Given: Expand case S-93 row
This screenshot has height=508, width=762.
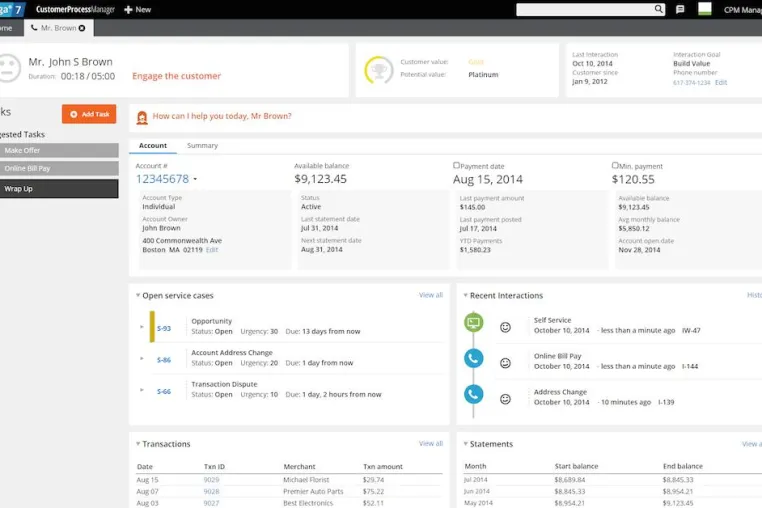Looking at the screenshot, I should pyautogui.click(x=142, y=327).
